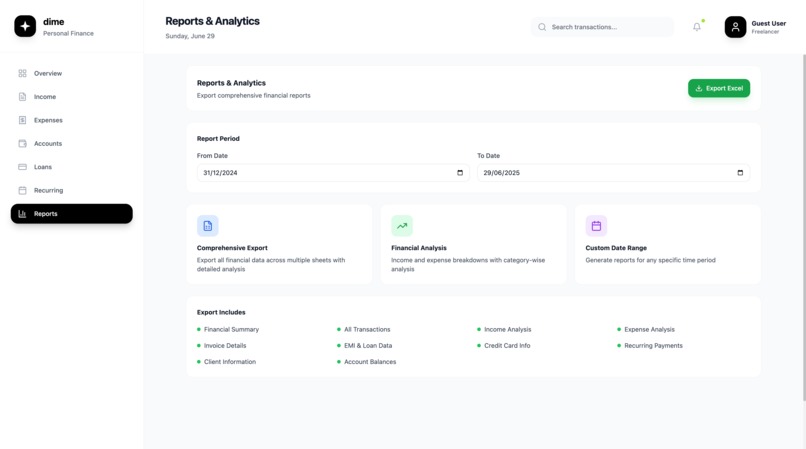Click the Expenses dollar icon
Screen dimensions: 806x449
click(22, 120)
